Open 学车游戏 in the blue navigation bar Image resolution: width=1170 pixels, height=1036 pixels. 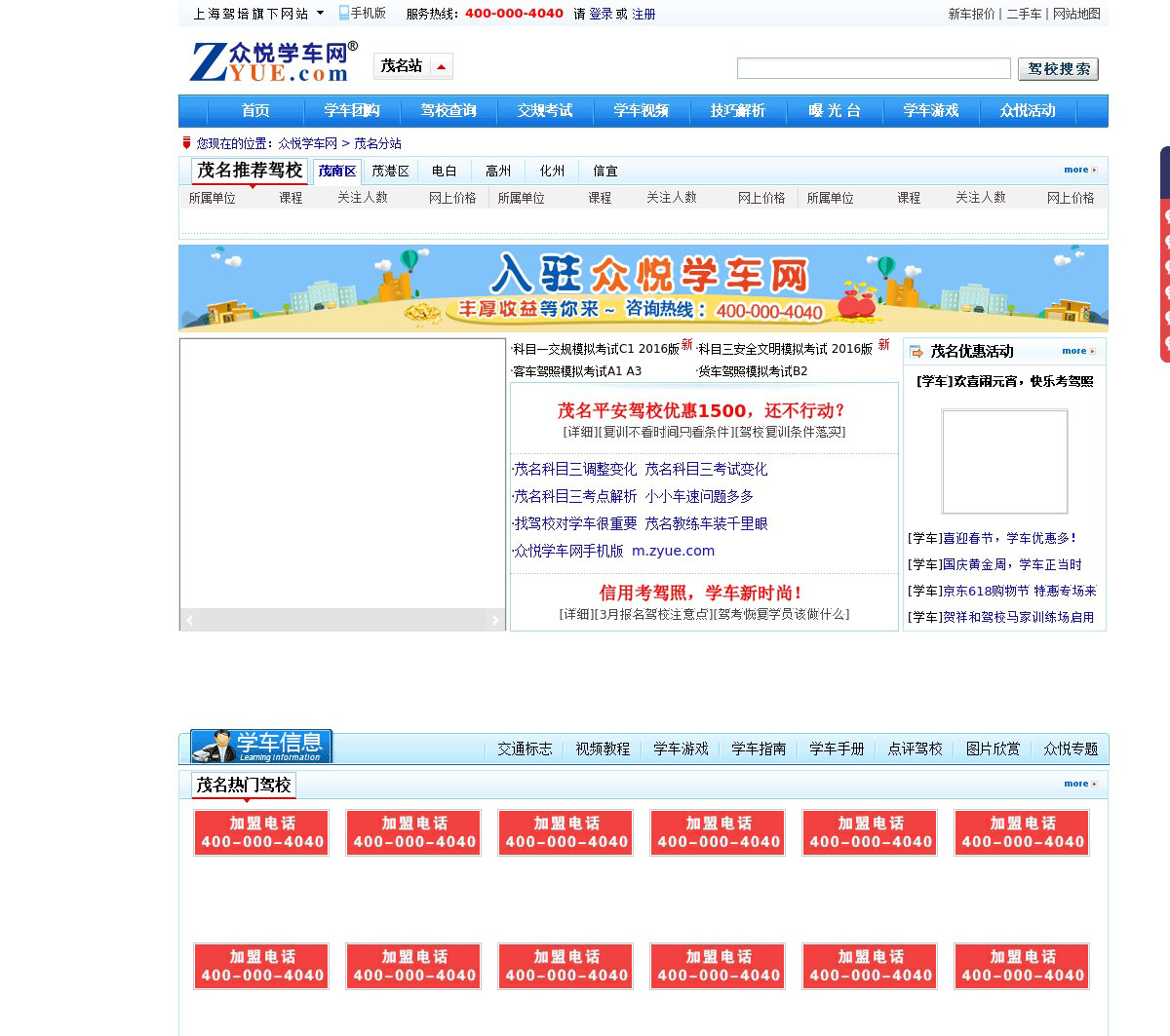coord(931,111)
